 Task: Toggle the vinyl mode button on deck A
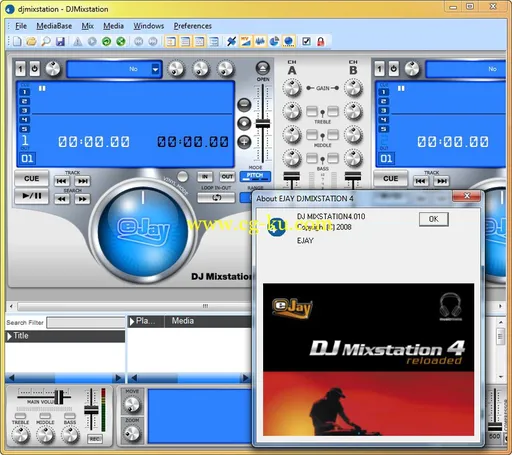[x=182, y=176]
